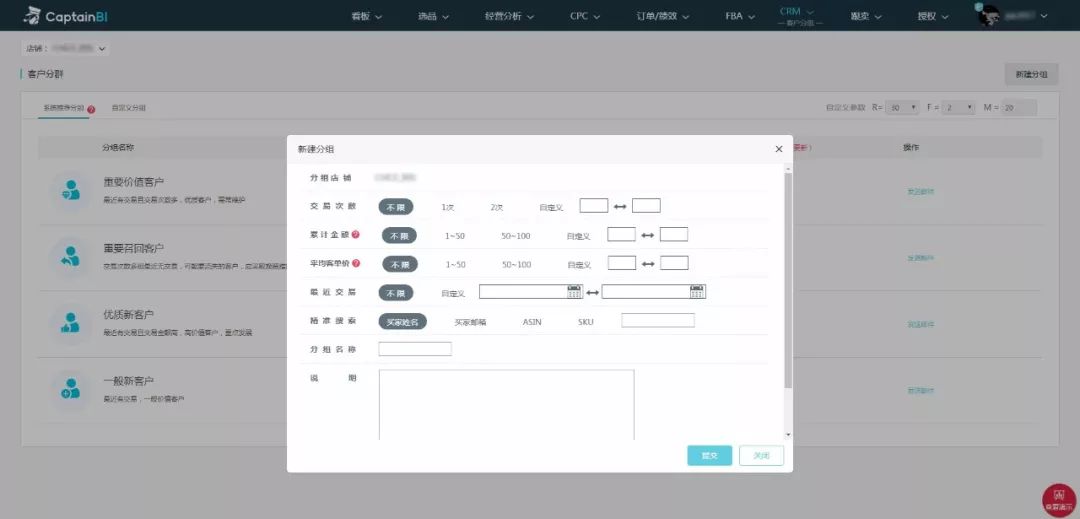Choose 自定义 for 最近交易
The image size is (1080, 519).
pos(453,293)
